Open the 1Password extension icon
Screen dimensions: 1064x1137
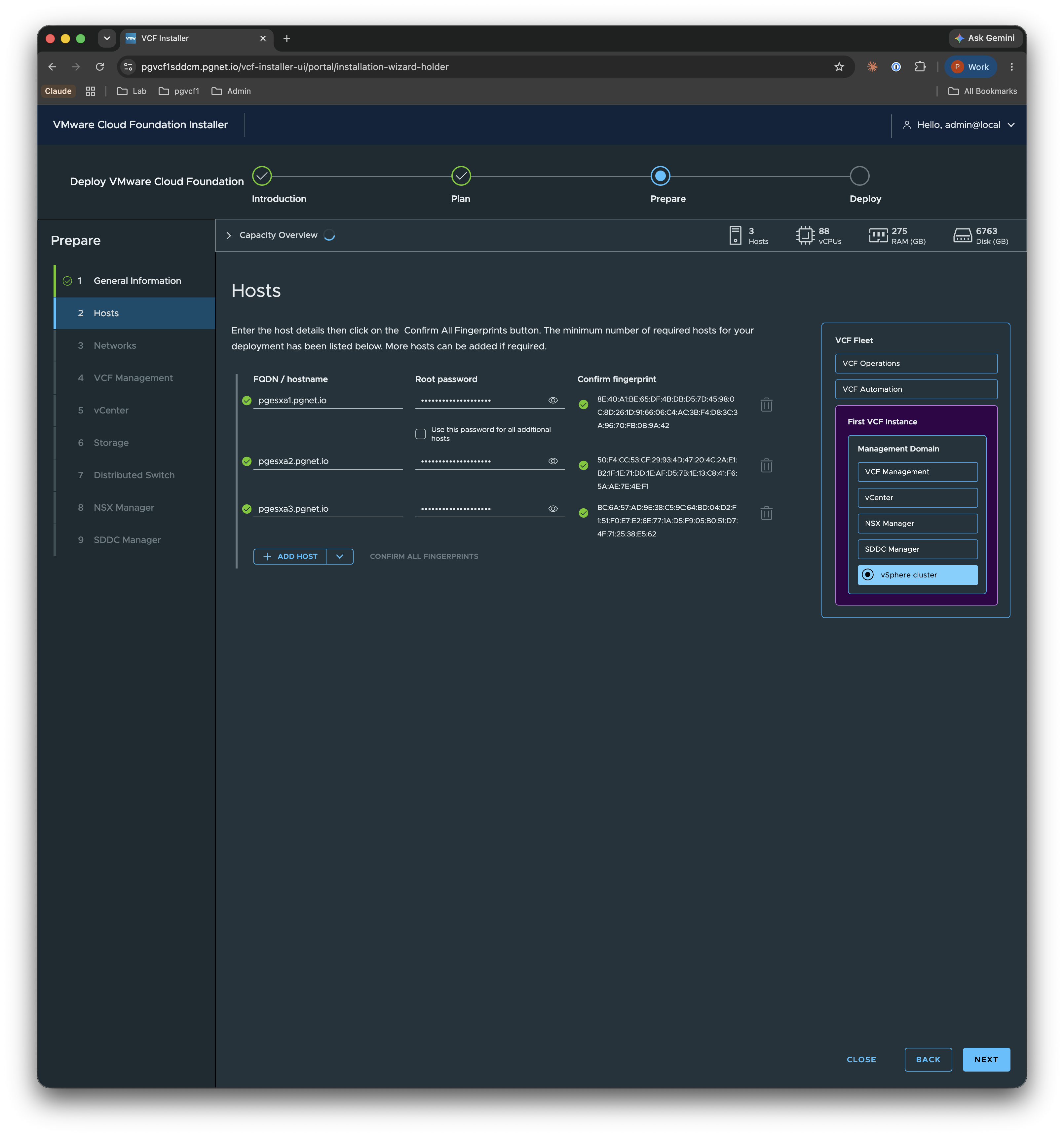point(896,67)
